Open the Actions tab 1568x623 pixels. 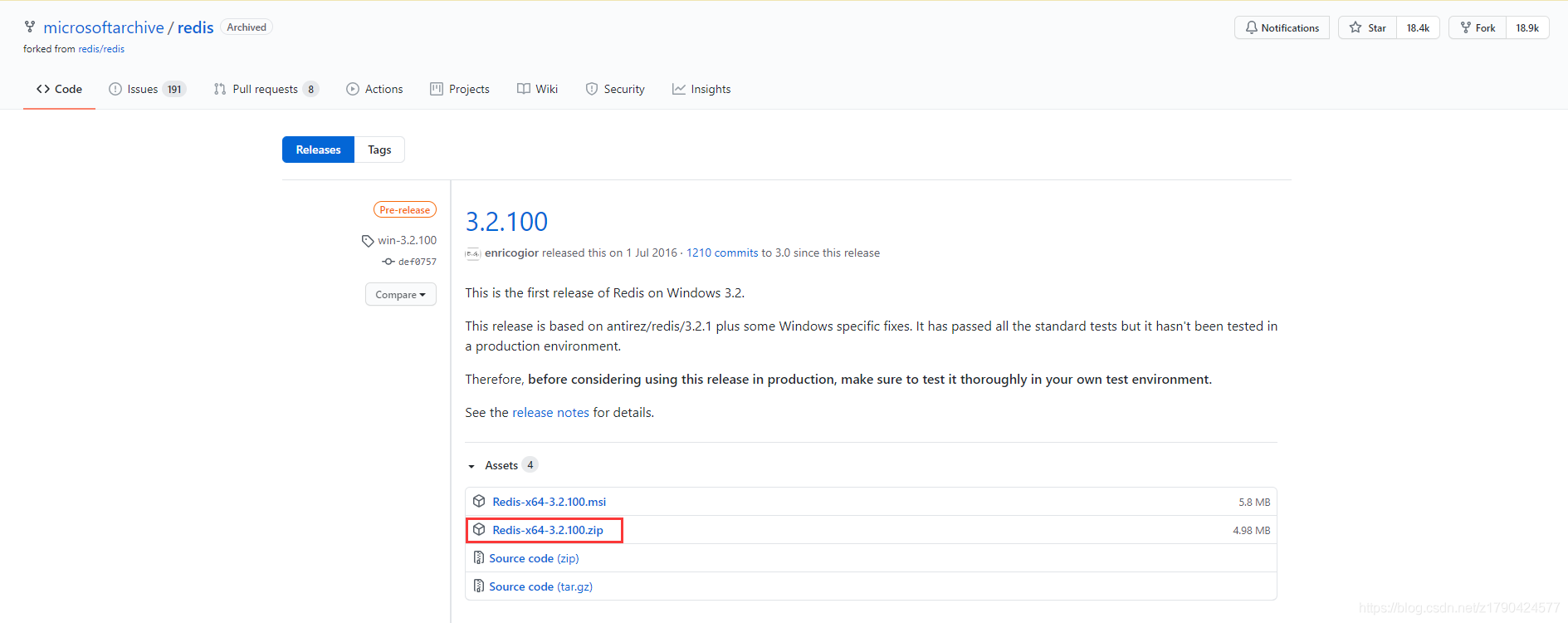[x=374, y=89]
